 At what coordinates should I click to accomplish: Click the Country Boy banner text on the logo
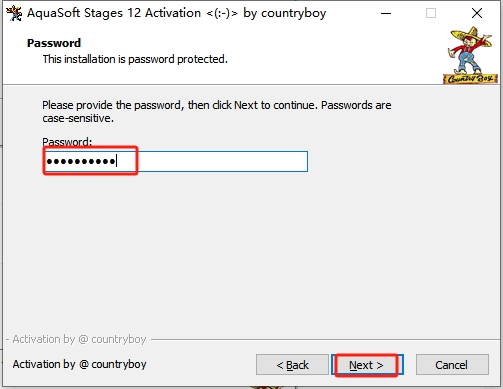[x=470, y=79]
